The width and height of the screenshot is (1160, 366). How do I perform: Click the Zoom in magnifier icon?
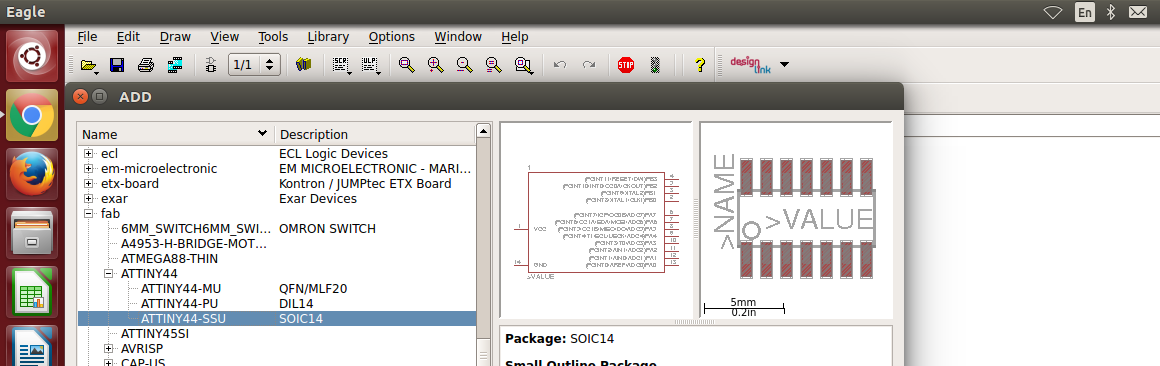click(435, 65)
